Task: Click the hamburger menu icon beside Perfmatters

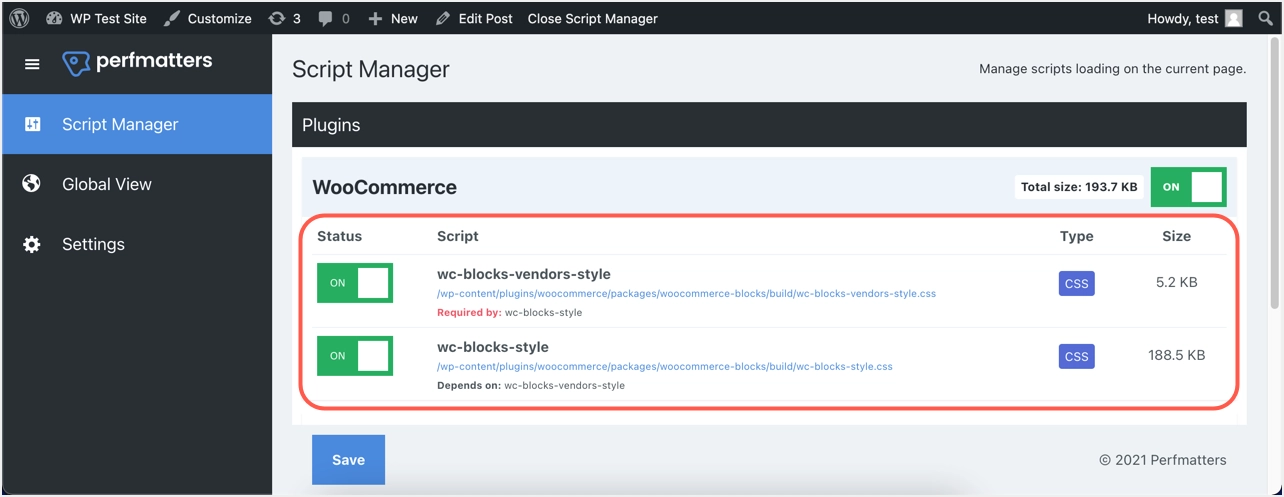Action: click(32, 64)
